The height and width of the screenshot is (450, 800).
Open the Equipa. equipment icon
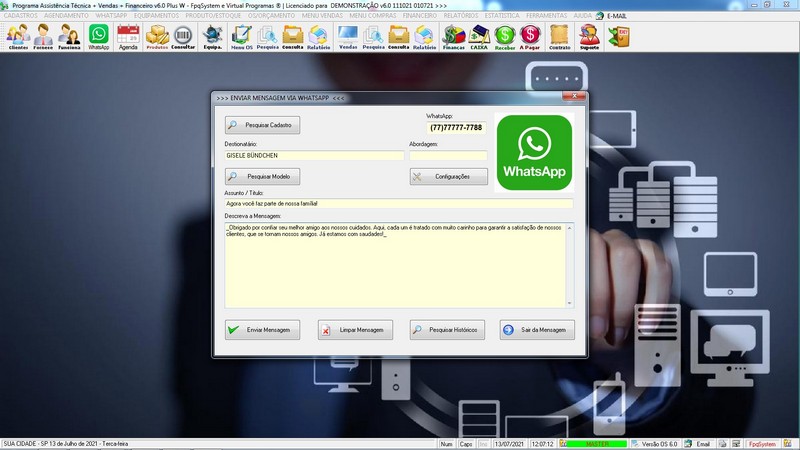point(212,37)
